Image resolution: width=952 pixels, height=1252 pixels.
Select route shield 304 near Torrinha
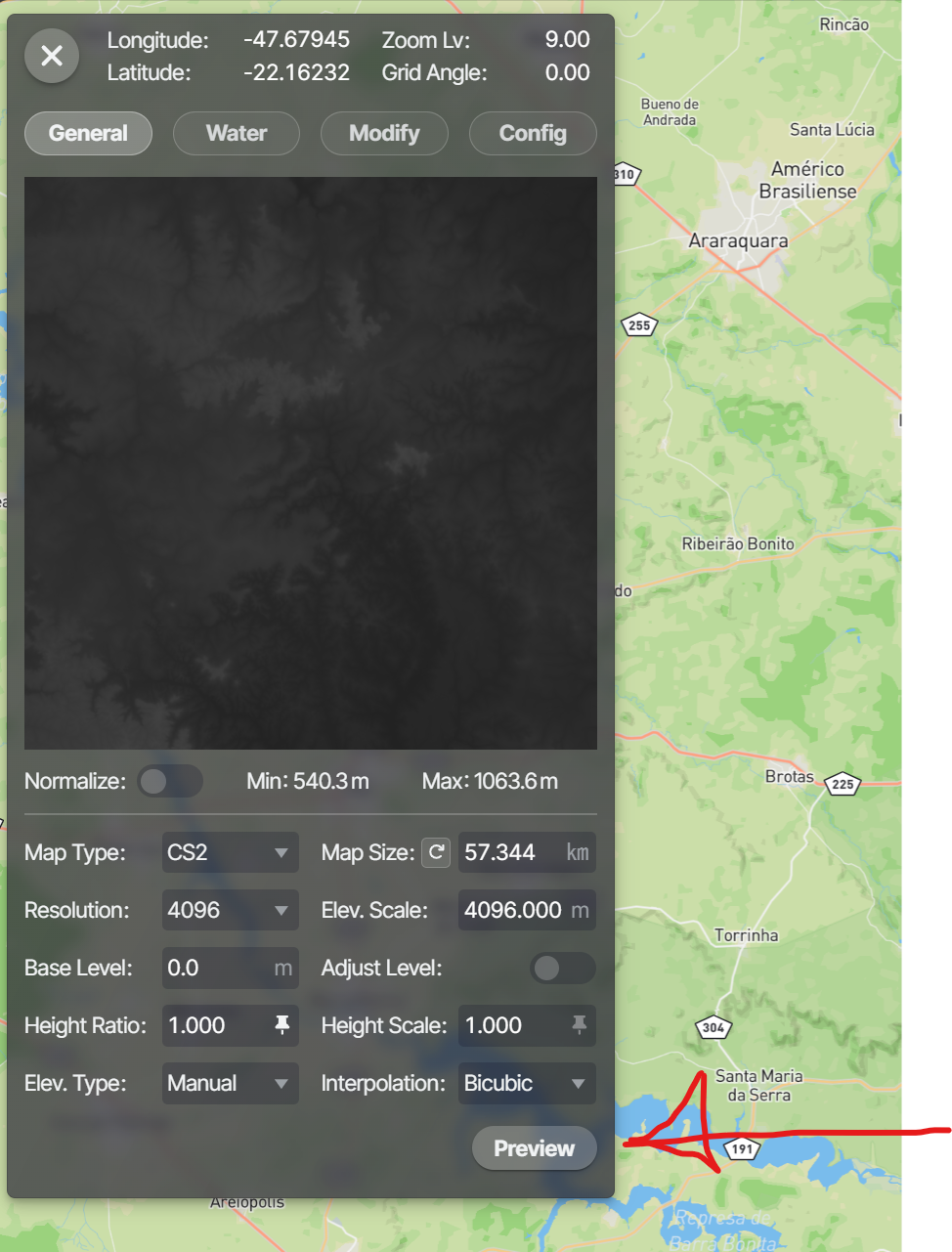(713, 1027)
